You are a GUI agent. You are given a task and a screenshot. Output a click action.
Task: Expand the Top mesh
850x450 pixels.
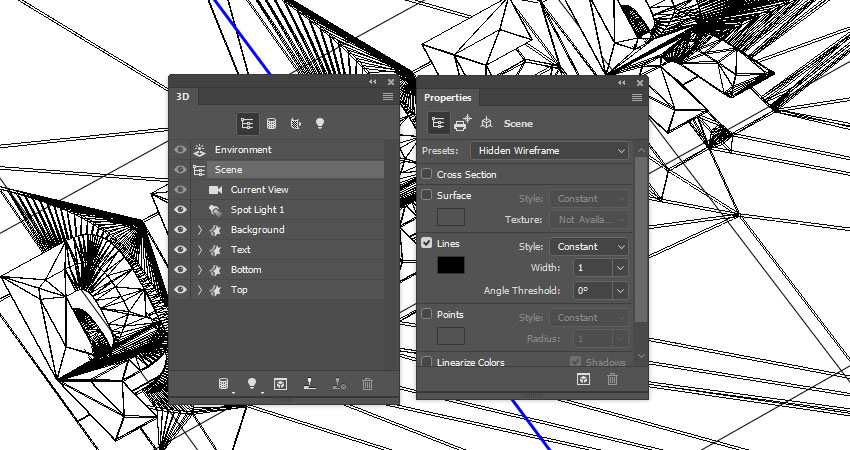pyautogui.click(x=200, y=290)
